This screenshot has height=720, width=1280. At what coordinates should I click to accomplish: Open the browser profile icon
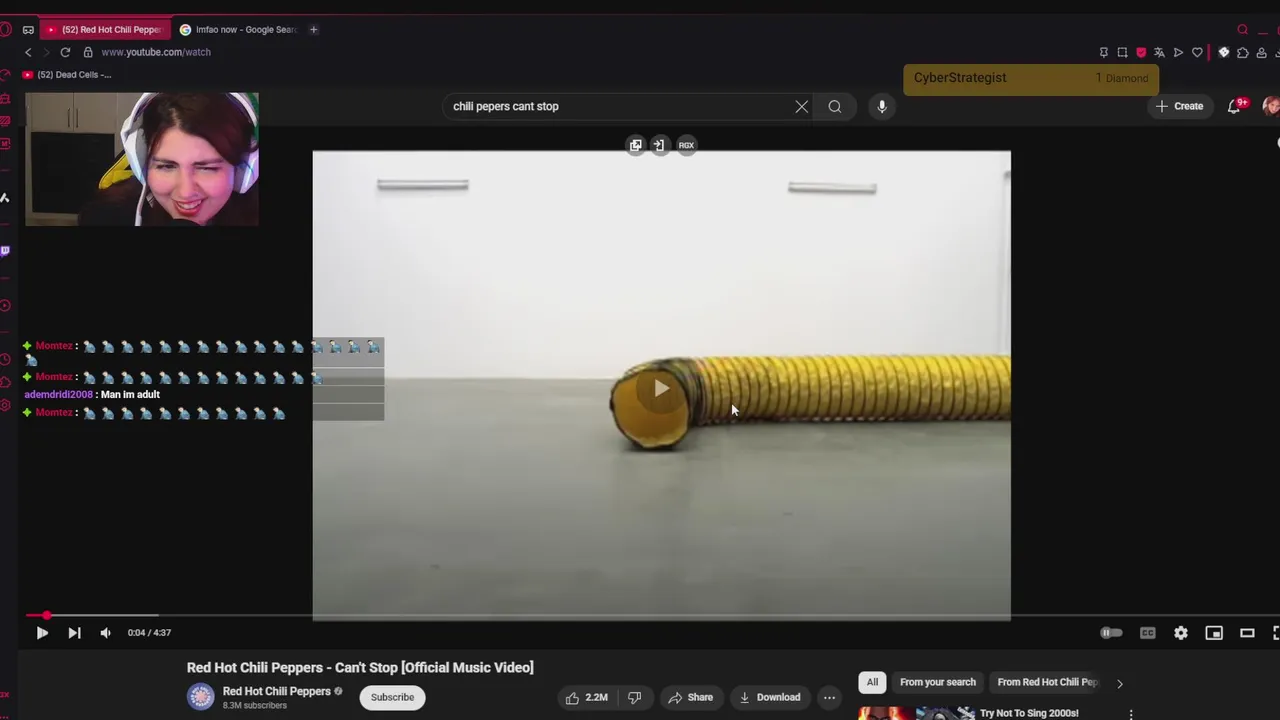point(1260,53)
